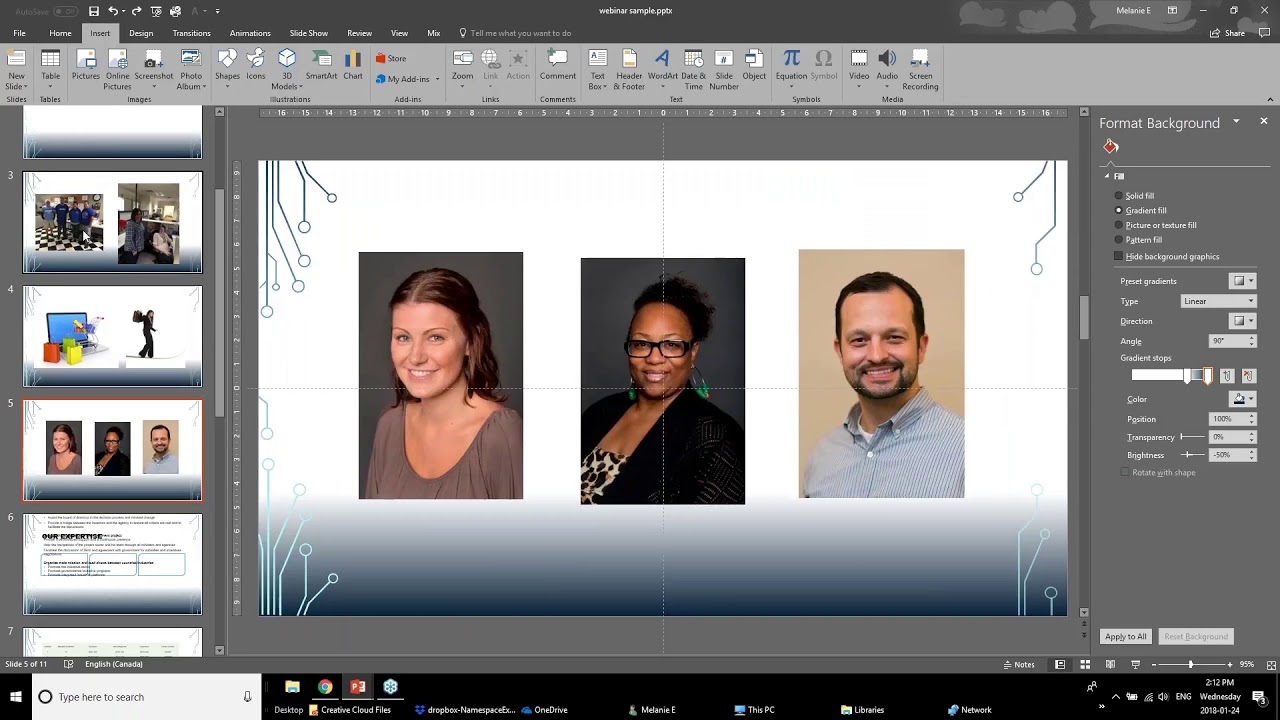Remove the selected gradient stop
1280x720 pixels.
click(x=1248, y=376)
